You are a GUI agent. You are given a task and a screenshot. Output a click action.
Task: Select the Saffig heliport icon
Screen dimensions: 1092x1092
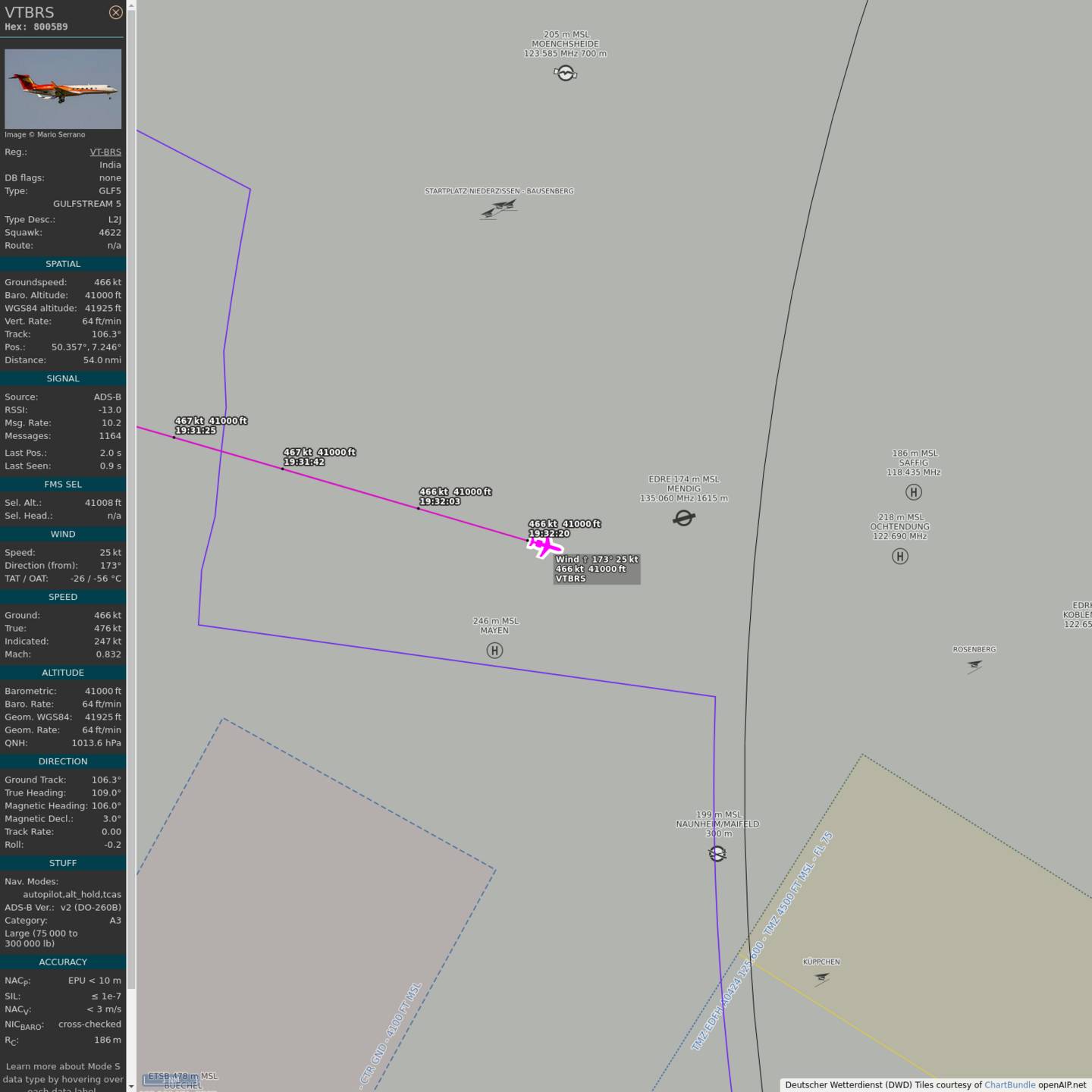(x=914, y=492)
